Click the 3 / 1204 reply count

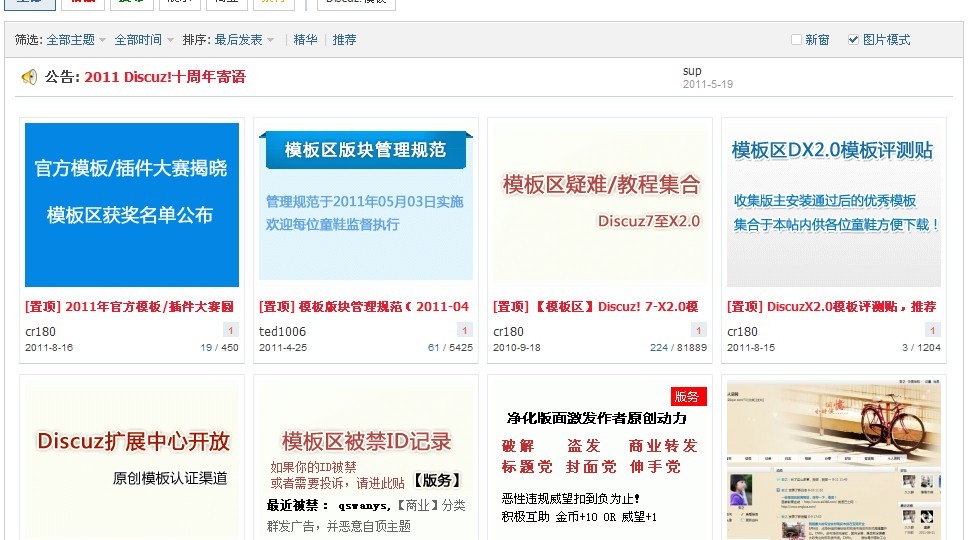coord(921,347)
